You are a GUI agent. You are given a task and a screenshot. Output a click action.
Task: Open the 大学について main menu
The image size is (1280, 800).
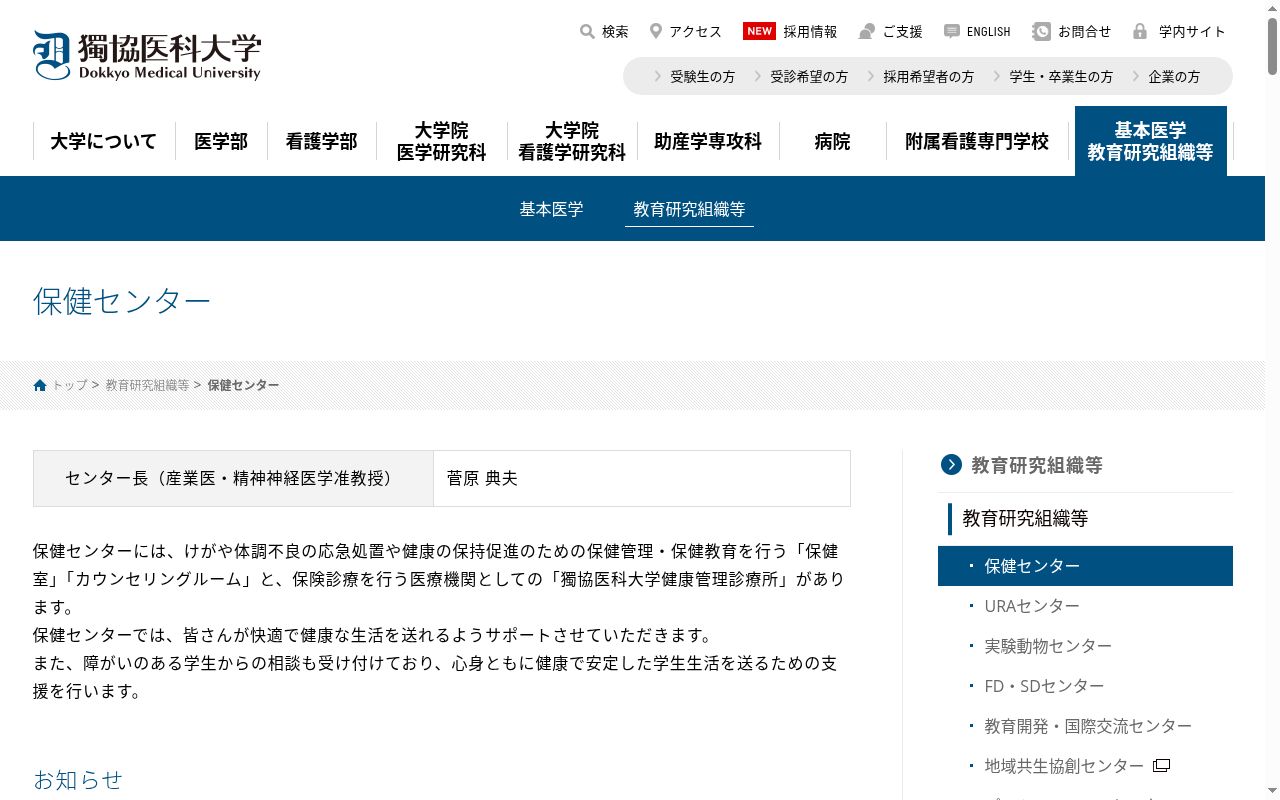coord(104,141)
